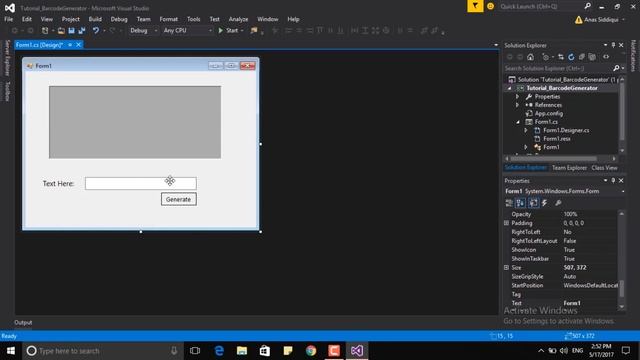The image size is (640, 360).
Task: Switch Properties to Categorized view
Action: (x=509, y=203)
